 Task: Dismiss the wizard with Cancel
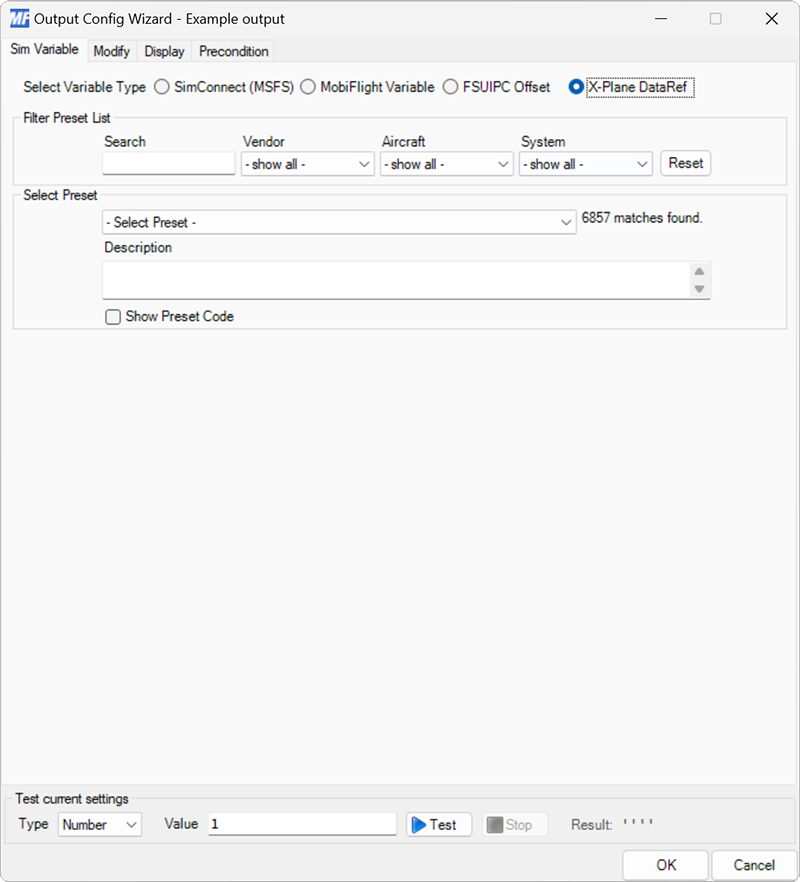point(754,865)
